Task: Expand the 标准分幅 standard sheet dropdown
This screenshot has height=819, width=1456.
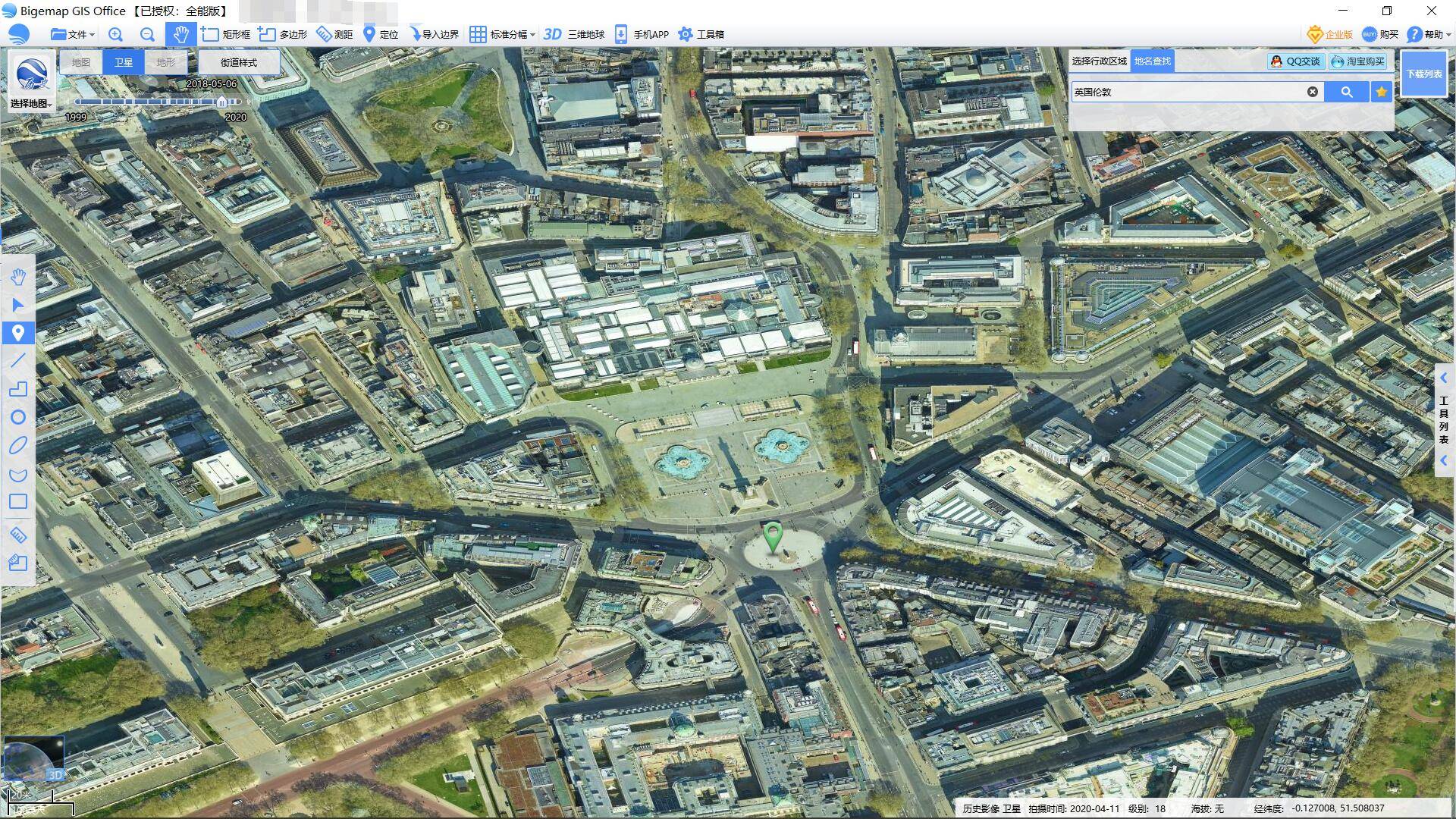Action: tap(502, 34)
